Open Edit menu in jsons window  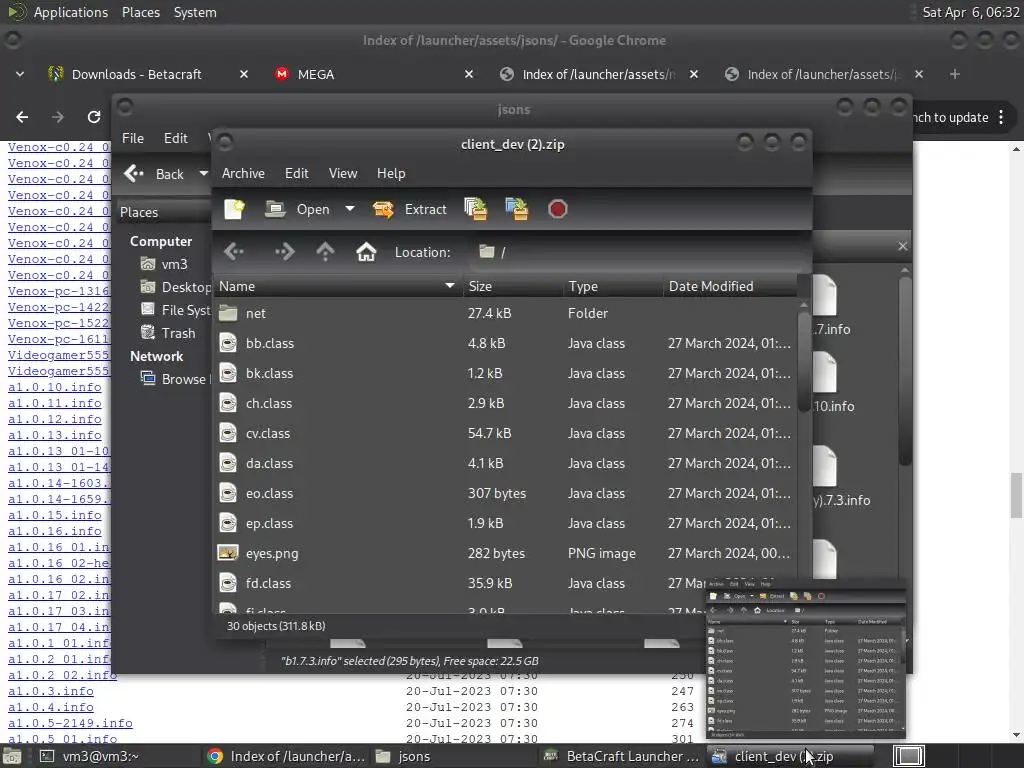[x=176, y=138]
